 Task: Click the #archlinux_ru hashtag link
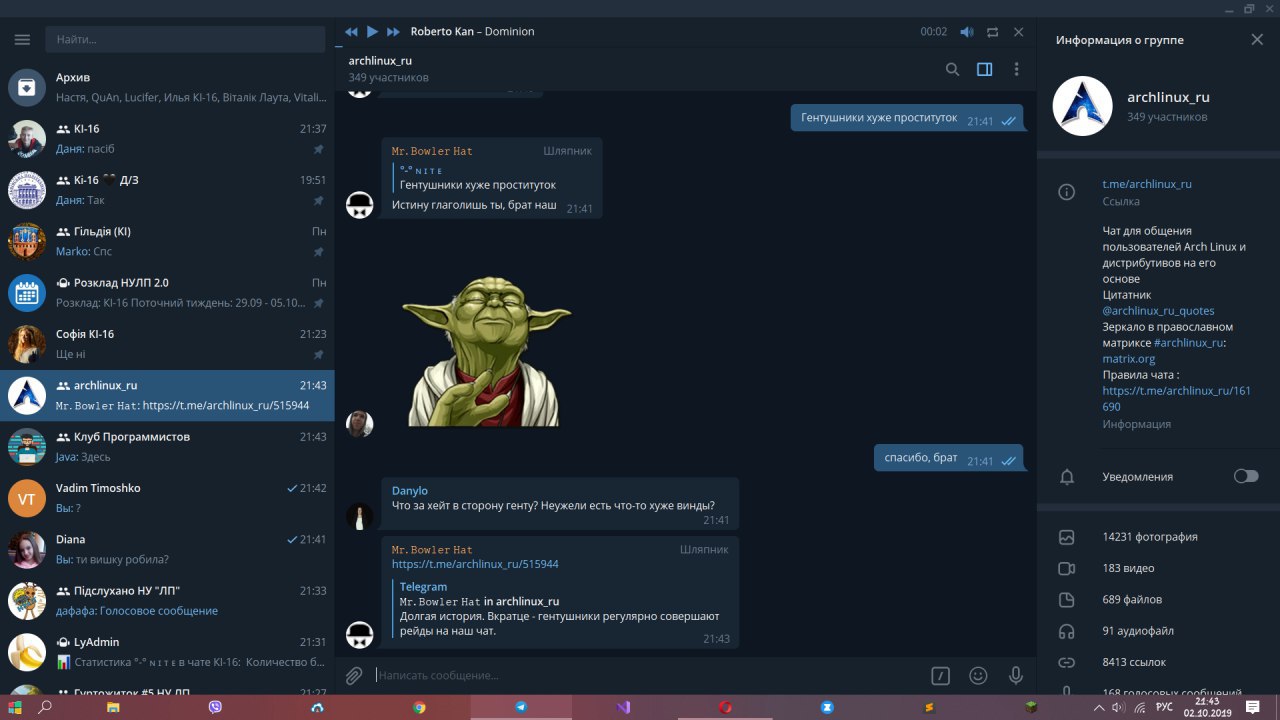click(1188, 343)
